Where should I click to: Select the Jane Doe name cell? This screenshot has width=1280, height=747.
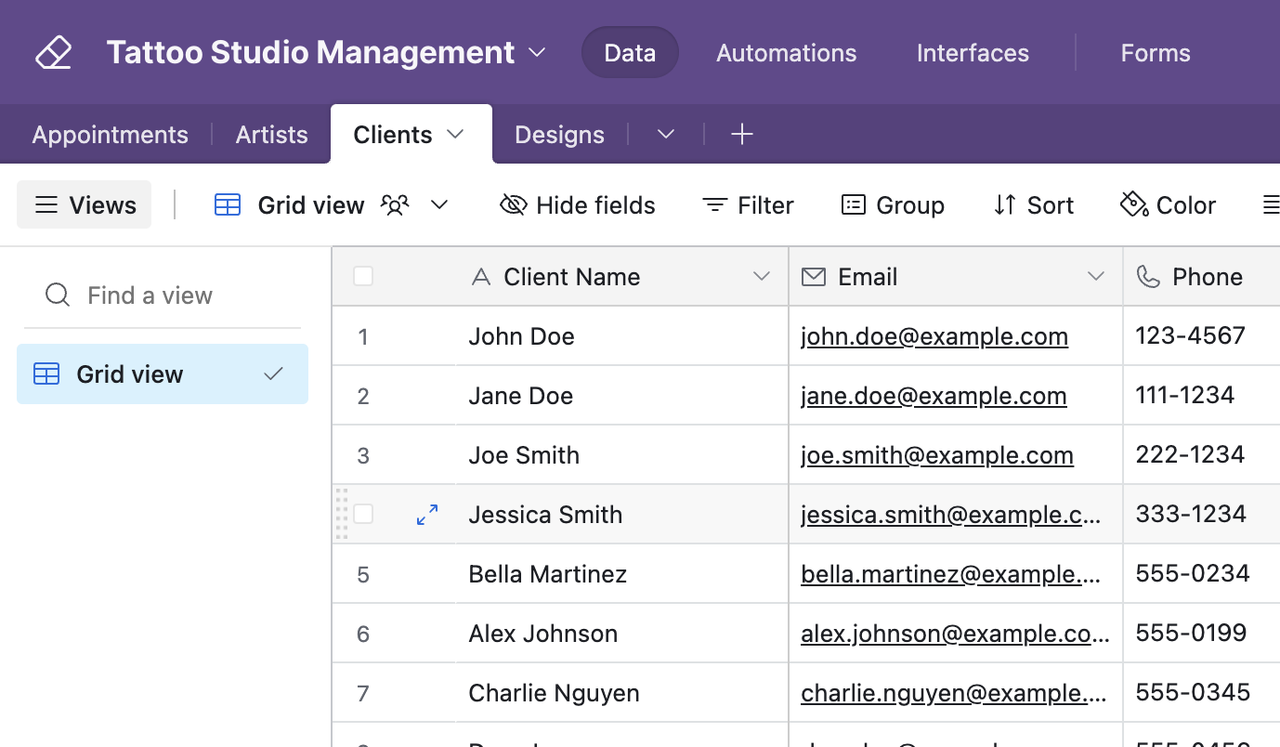point(621,396)
